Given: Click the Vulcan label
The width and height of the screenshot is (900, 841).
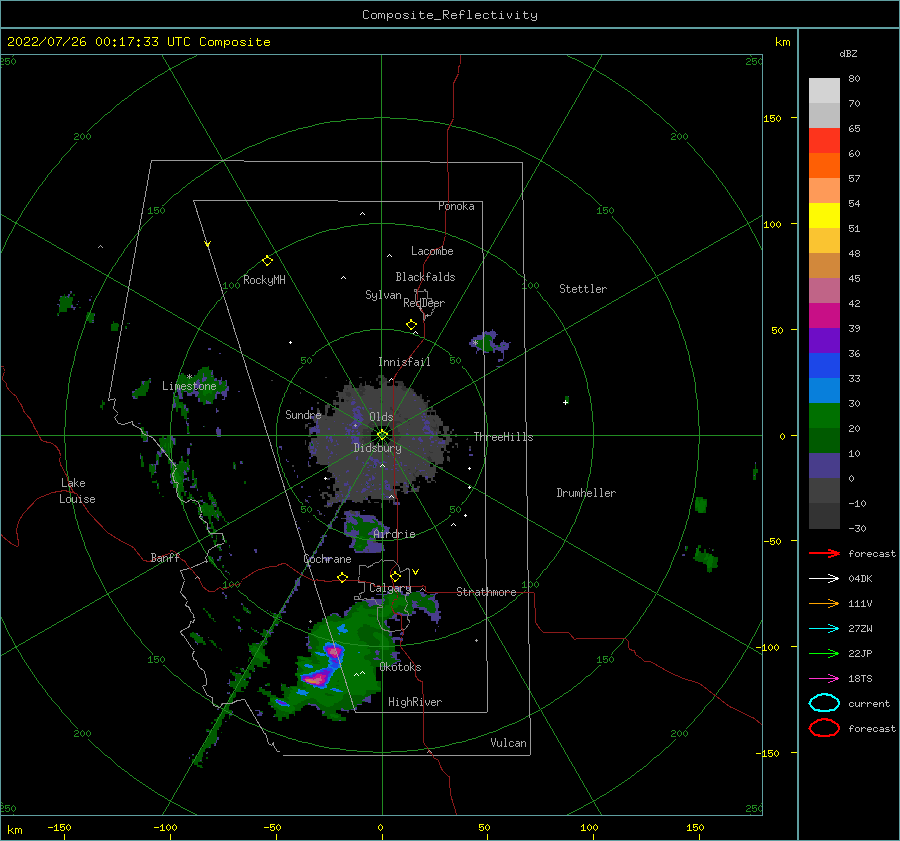Looking at the screenshot, I should click(508, 743).
